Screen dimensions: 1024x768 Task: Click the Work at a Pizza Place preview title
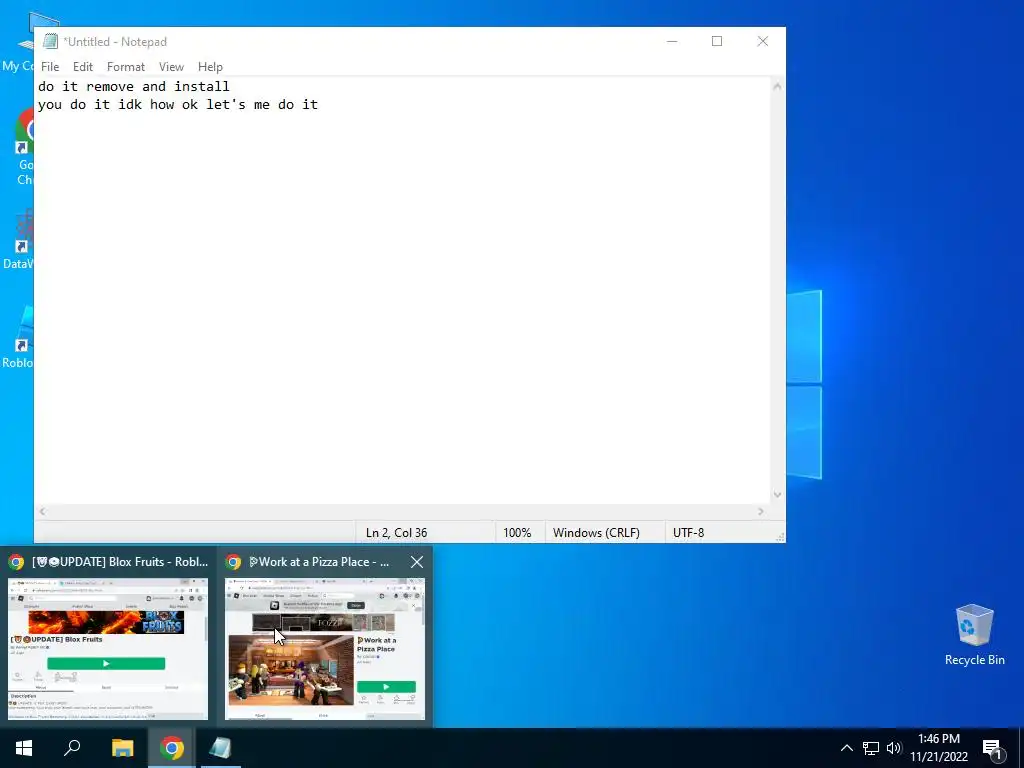[319, 562]
